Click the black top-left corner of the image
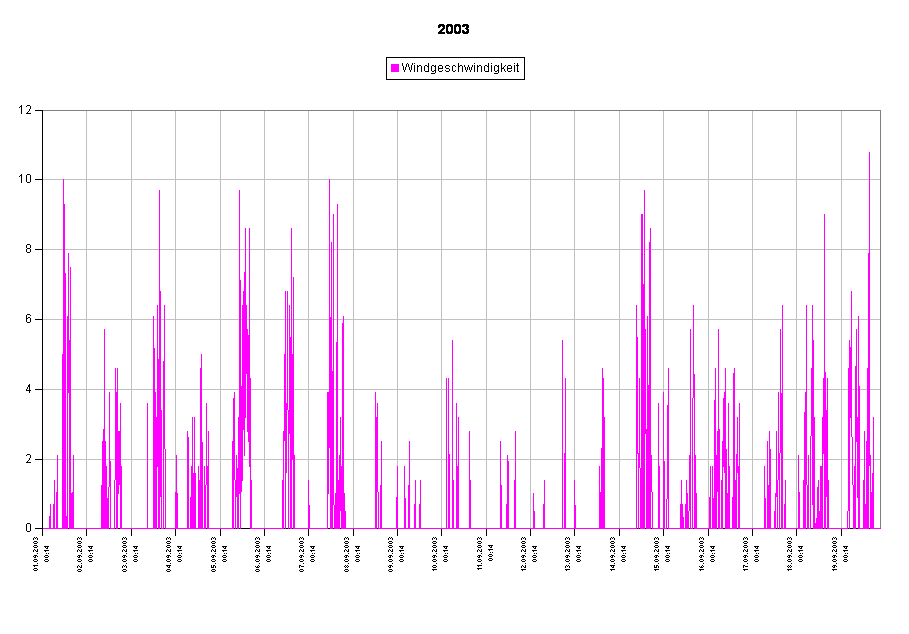The image size is (909, 634). (x=5, y=5)
